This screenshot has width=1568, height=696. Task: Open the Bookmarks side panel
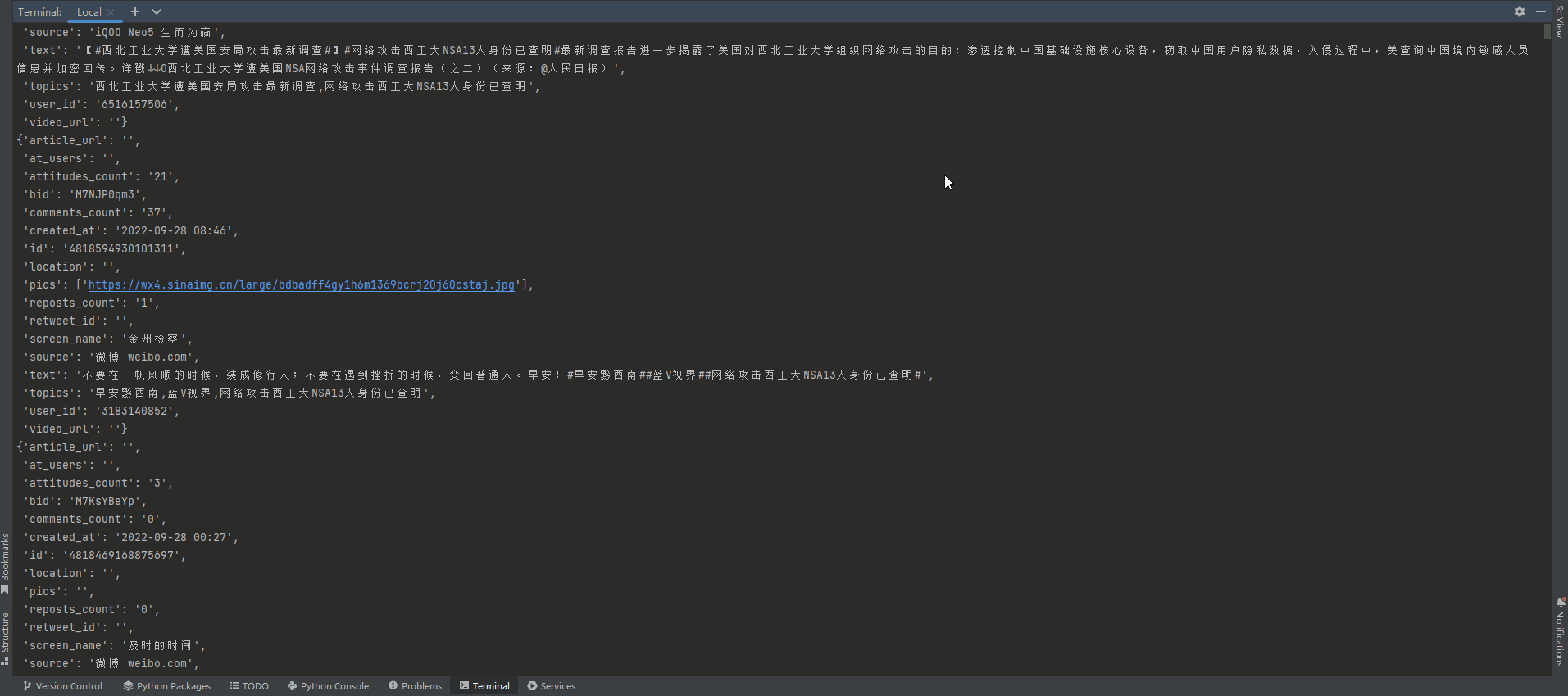coord(5,564)
